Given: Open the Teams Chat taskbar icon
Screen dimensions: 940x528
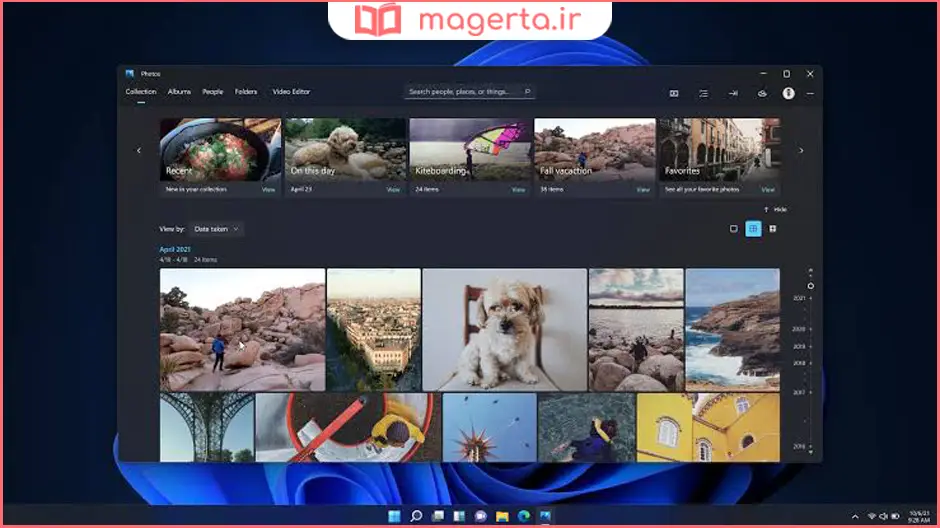Looking at the screenshot, I should pyautogui.click(x=481, y=516).
